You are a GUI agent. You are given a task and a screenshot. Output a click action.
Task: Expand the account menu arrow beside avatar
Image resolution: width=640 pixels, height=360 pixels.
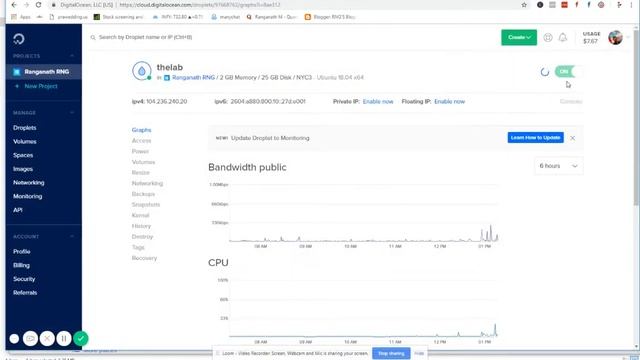click(x=628, y=38)
